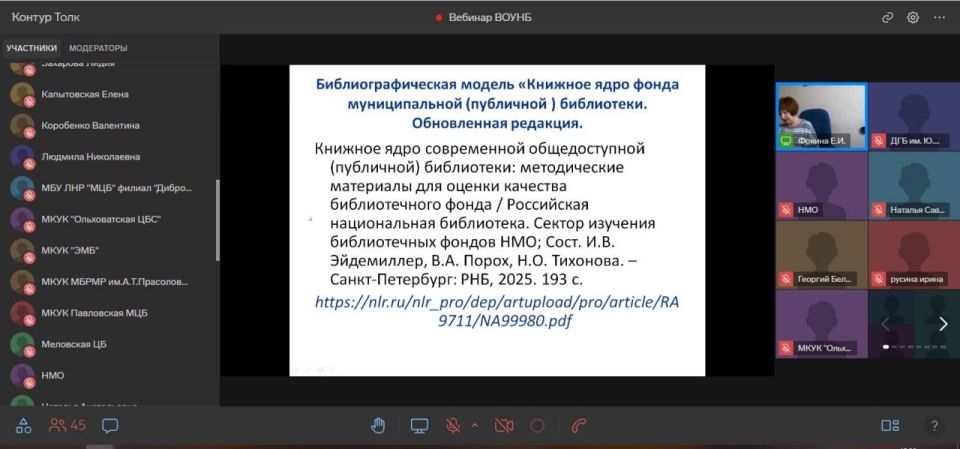Image resolution: width=960 pixels, height=449 pixels.
Task: Click muted mic badge on НМО tile
Action: tap(786, 210)
